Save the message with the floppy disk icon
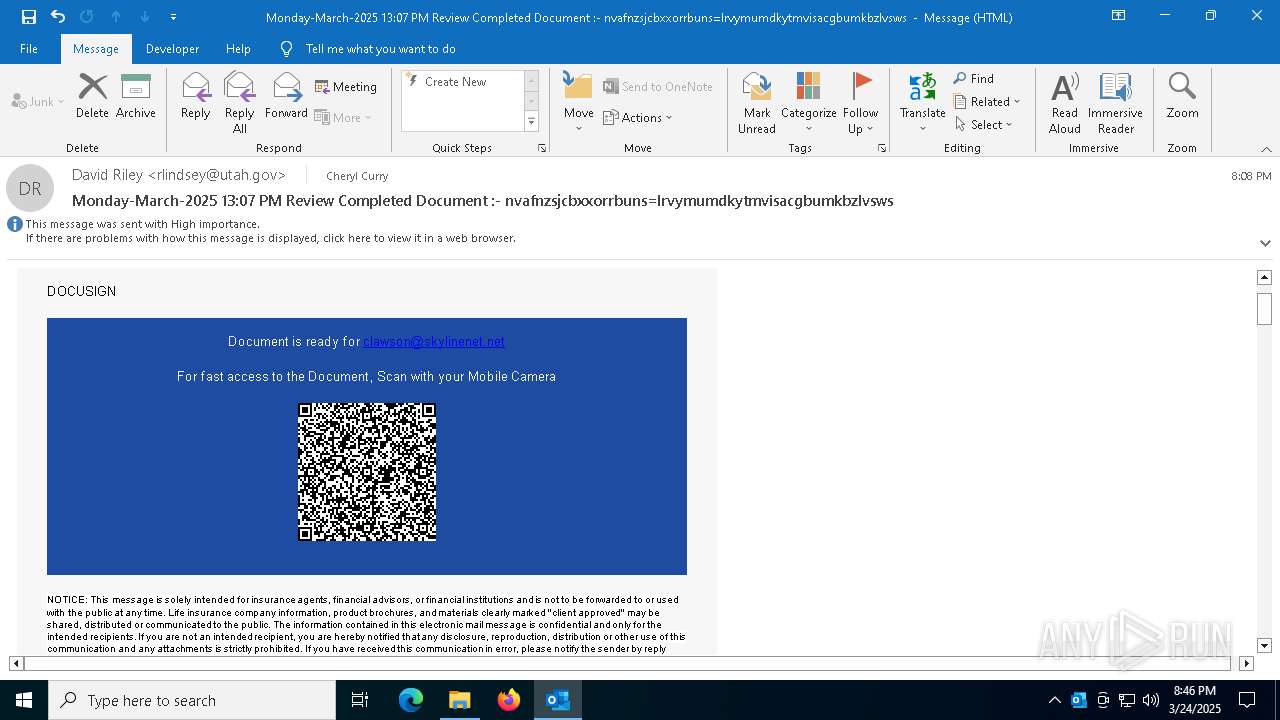This screenshot has height=720, width=1280. pyautogui.click(x=29, y=17)
